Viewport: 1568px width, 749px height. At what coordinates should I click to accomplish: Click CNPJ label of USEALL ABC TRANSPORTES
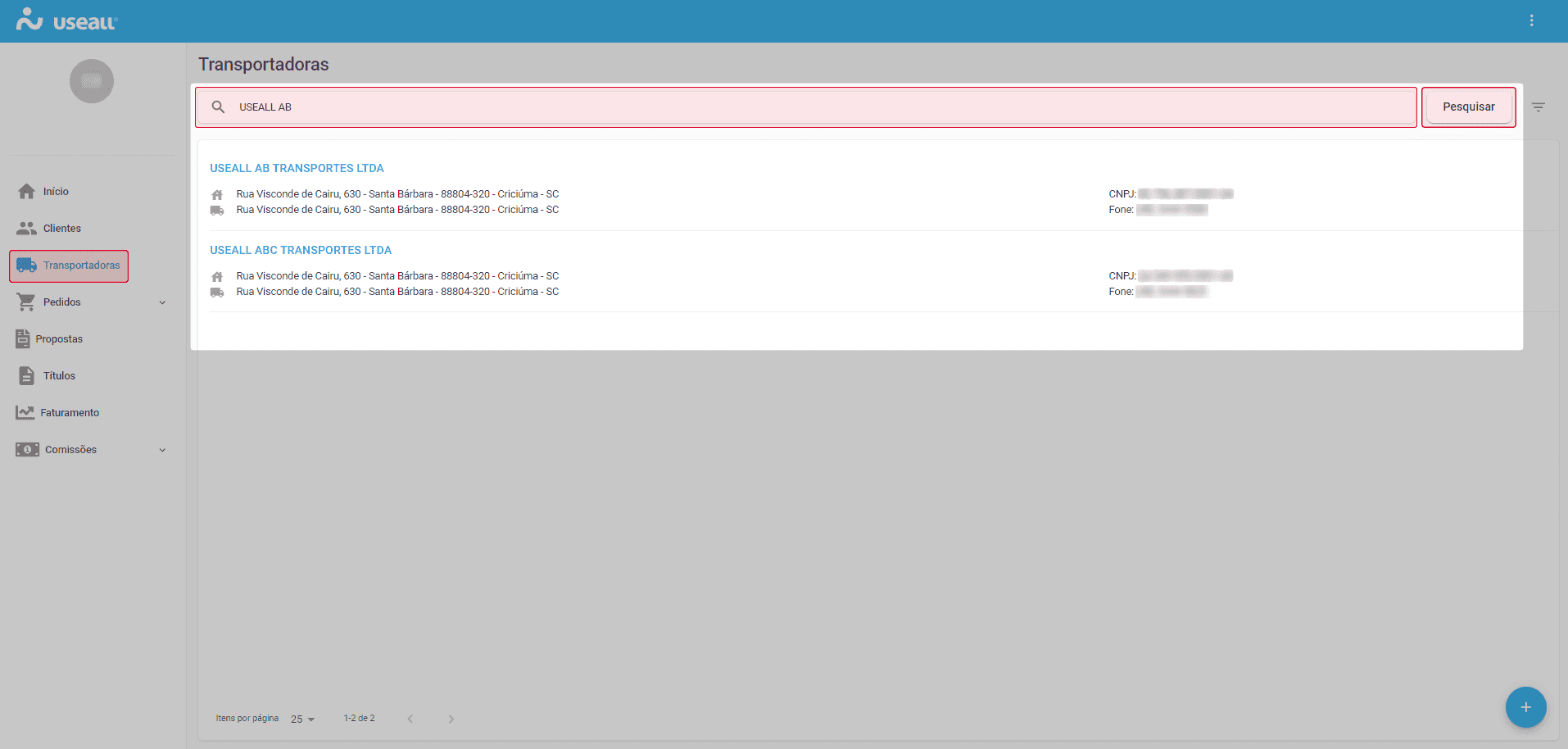pyautogui.click(x=1122, y=276)
